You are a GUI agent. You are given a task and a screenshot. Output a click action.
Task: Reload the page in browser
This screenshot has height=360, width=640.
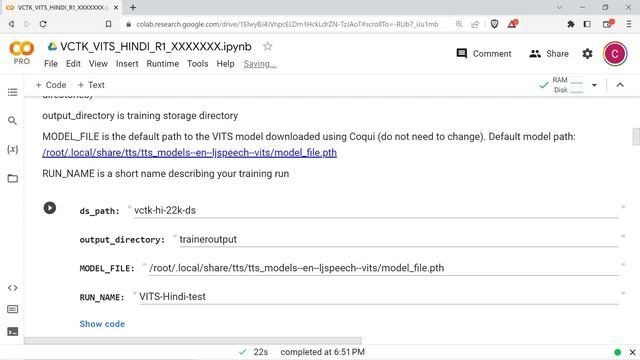point(43,24)
